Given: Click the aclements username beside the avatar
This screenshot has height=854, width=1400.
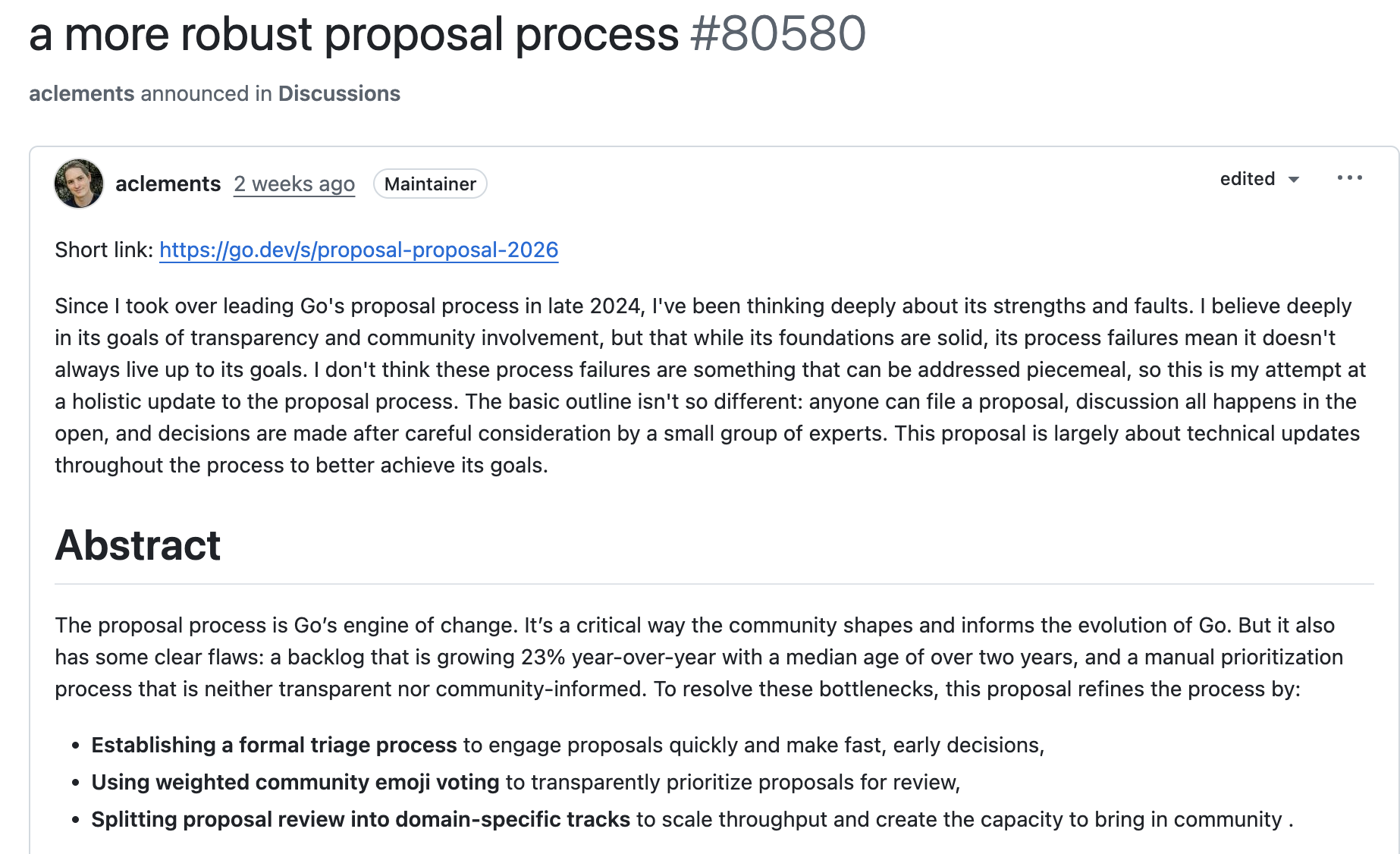Looking at the screenshot, I should pos(168,184).
